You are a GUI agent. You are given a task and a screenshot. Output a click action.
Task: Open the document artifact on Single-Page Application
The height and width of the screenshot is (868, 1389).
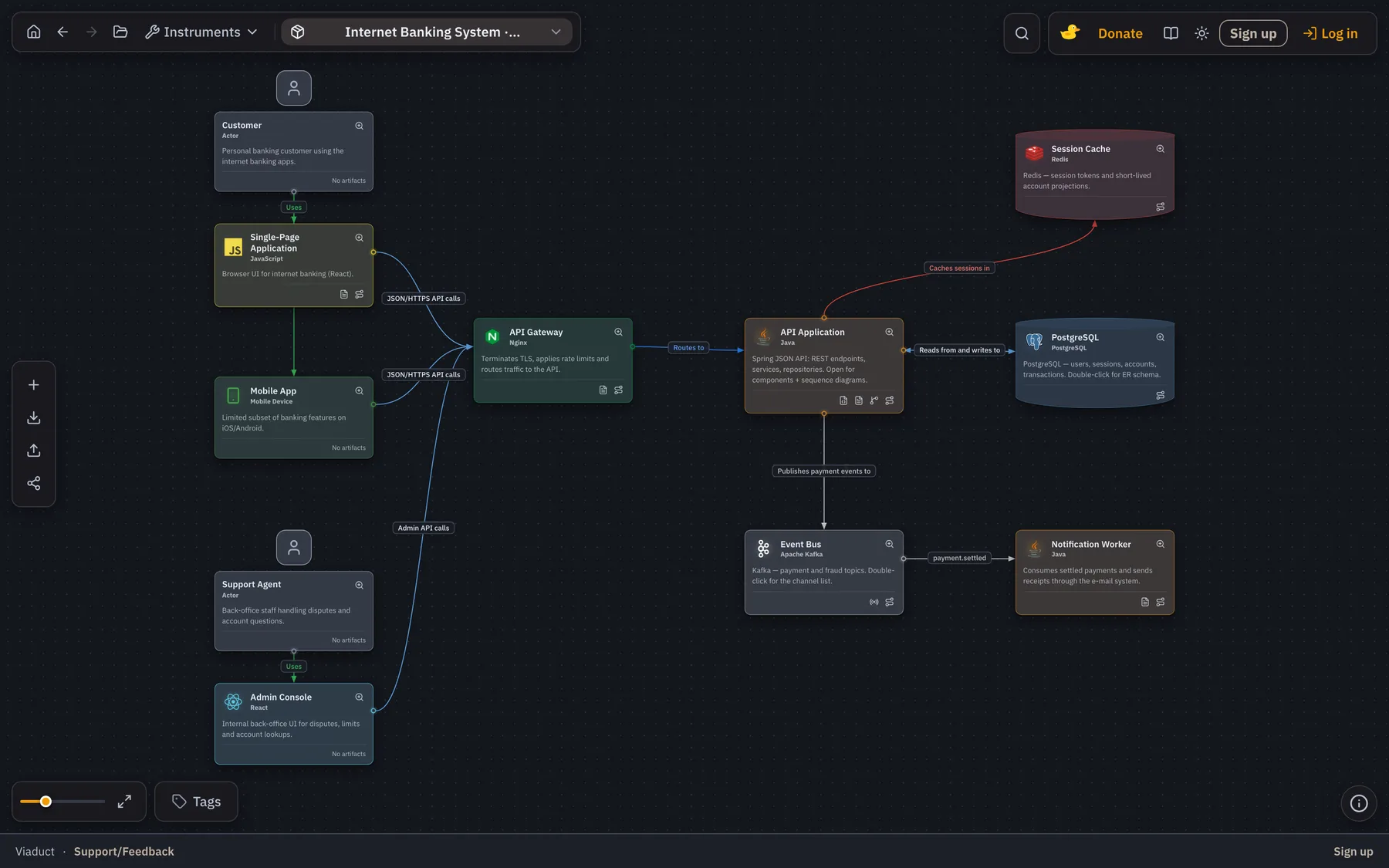(344, 294)
